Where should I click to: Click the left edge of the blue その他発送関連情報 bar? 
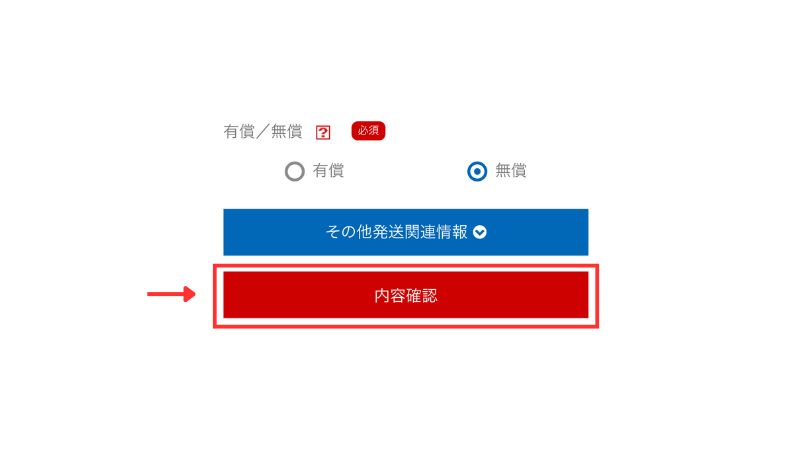click(230, 232)
